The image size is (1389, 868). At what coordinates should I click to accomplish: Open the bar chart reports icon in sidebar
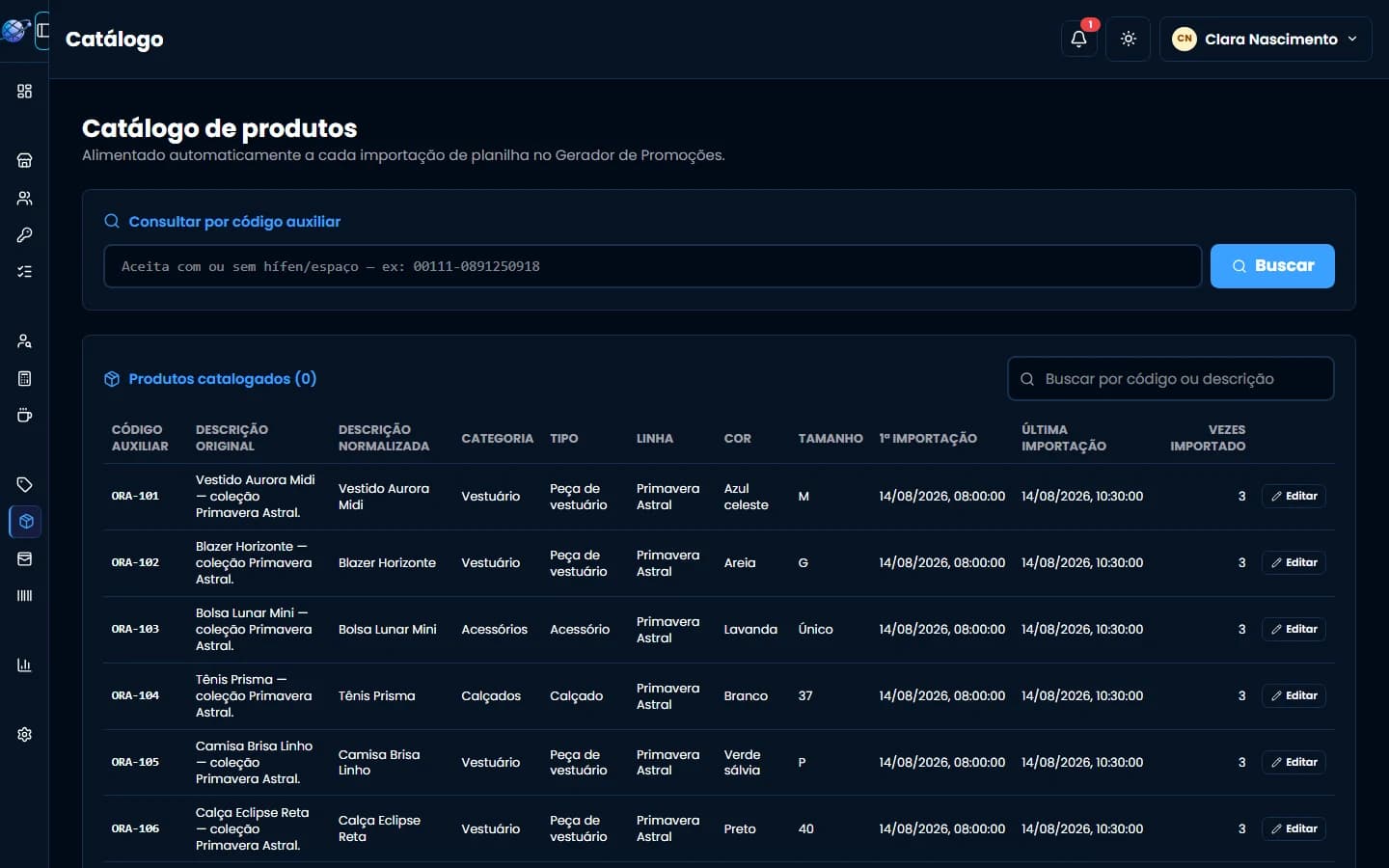click(25, 665)
